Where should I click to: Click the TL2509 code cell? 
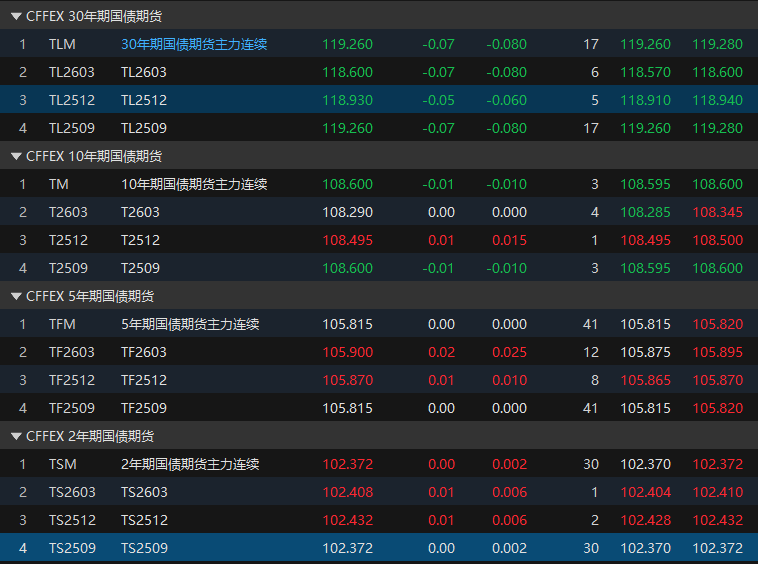pyautogui.click(x=72, y=128)
